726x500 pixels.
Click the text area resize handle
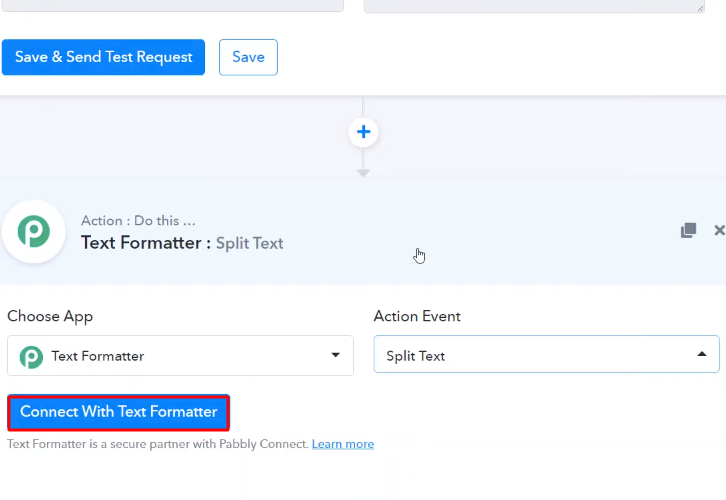click(x=700, y=7)
